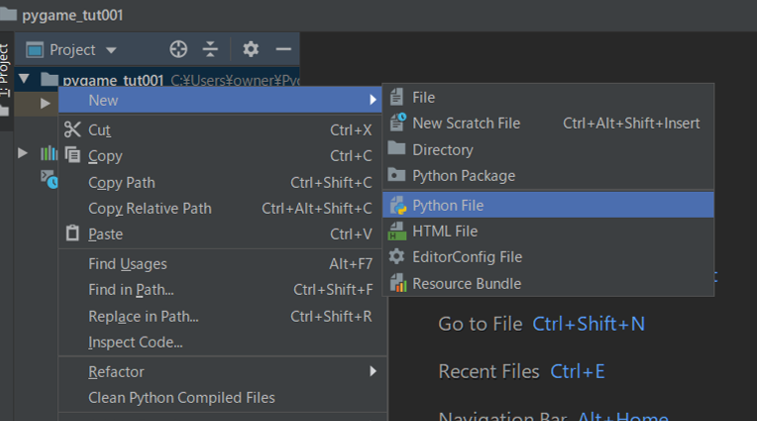This screenshot has height=421, width=757.
Task: Click the Cut scissors icon
Action: point(72,129)
